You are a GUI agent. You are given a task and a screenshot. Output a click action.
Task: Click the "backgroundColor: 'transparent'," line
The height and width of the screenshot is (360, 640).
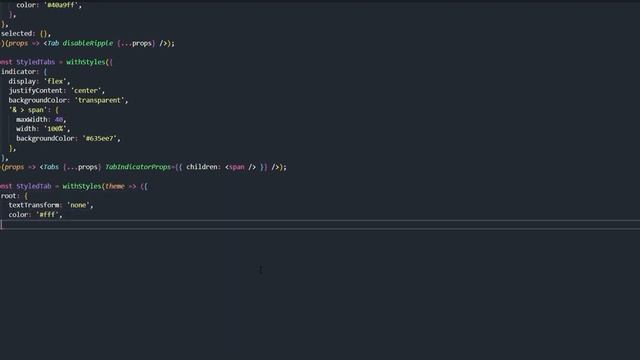tap(68, 100)
